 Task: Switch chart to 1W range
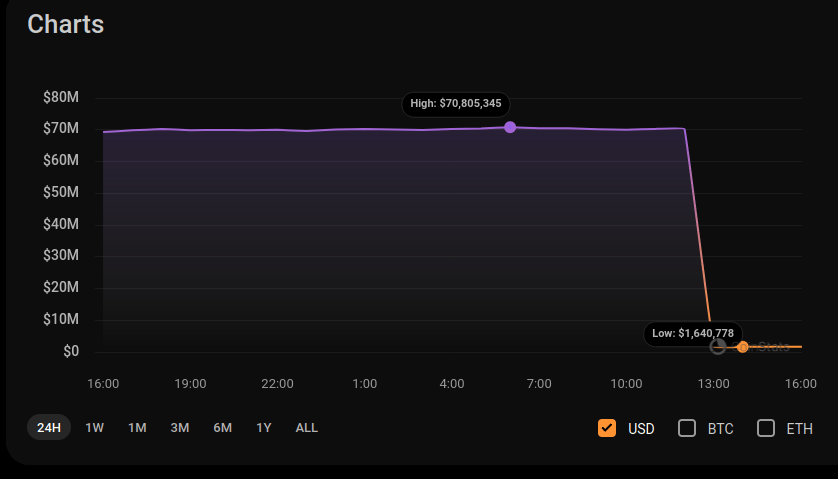click(x=94, y=428)
